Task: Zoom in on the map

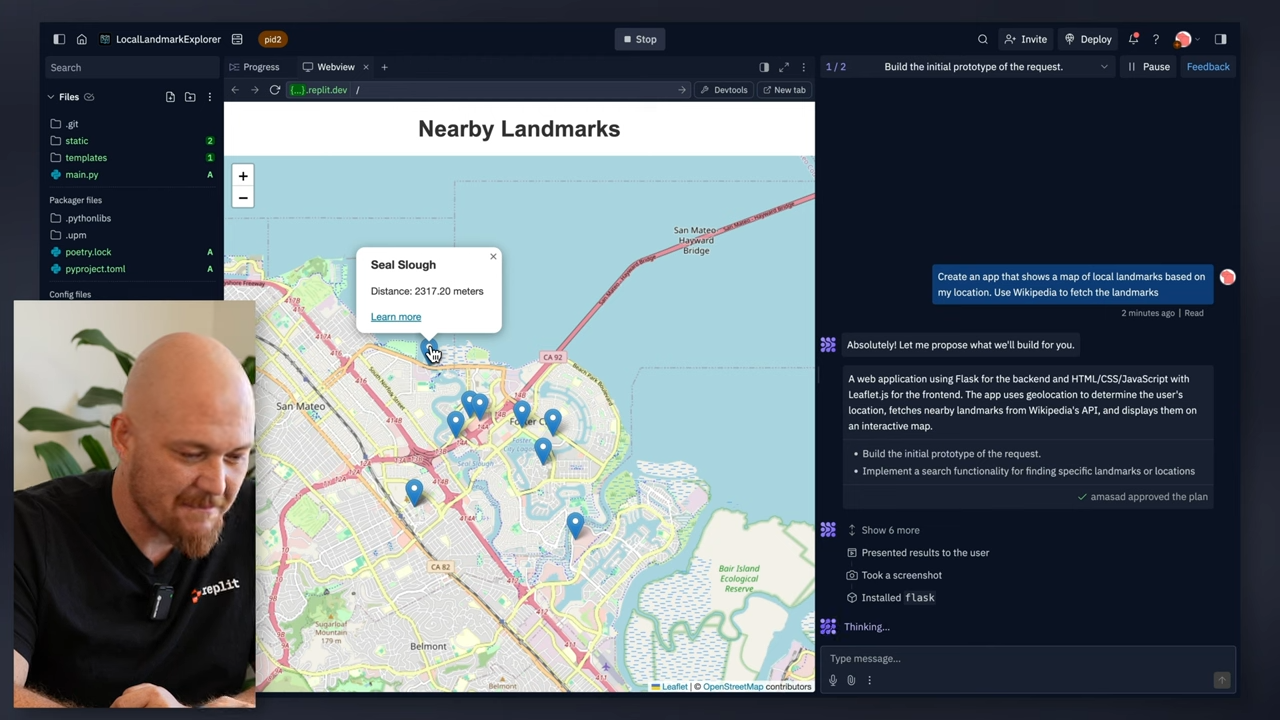Action: [243, 176]
